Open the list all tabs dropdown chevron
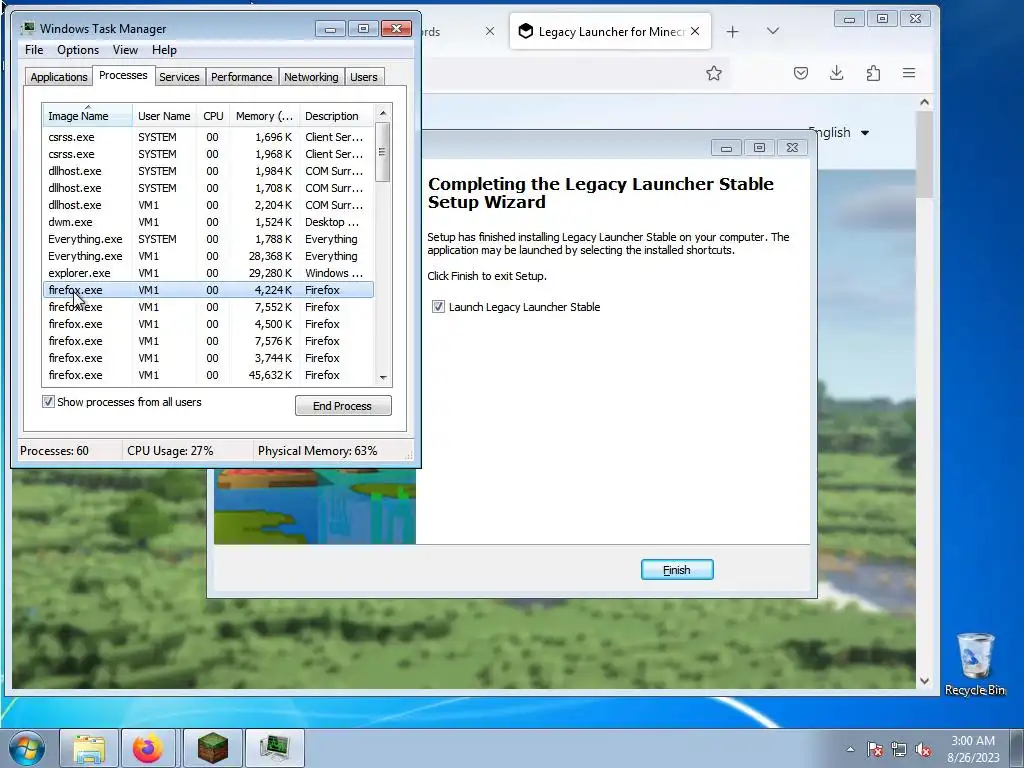Image resolution: width=1024 pixels, height=768 pixels. (x=773, y=31)
